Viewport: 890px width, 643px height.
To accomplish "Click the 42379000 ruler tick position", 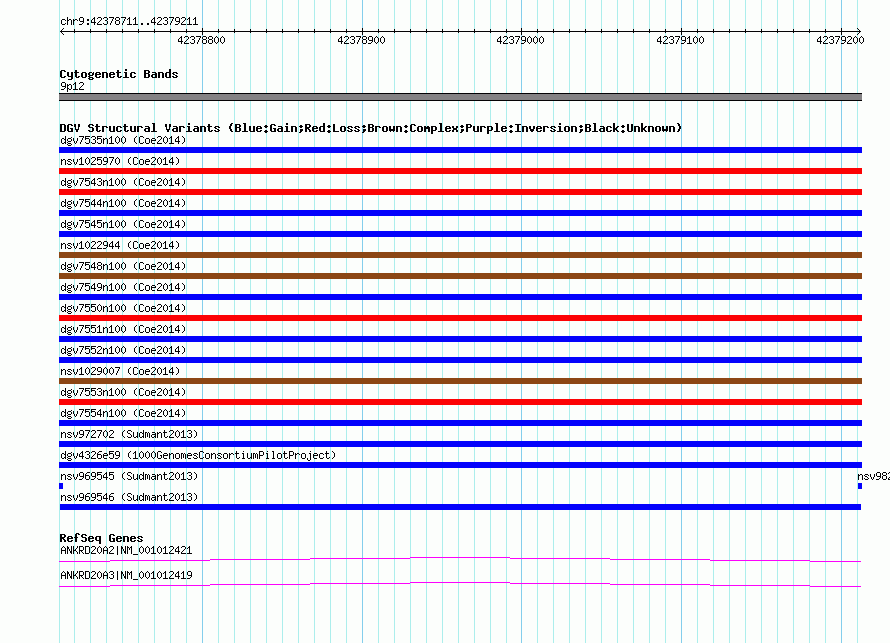I will (x=521, y=40).
